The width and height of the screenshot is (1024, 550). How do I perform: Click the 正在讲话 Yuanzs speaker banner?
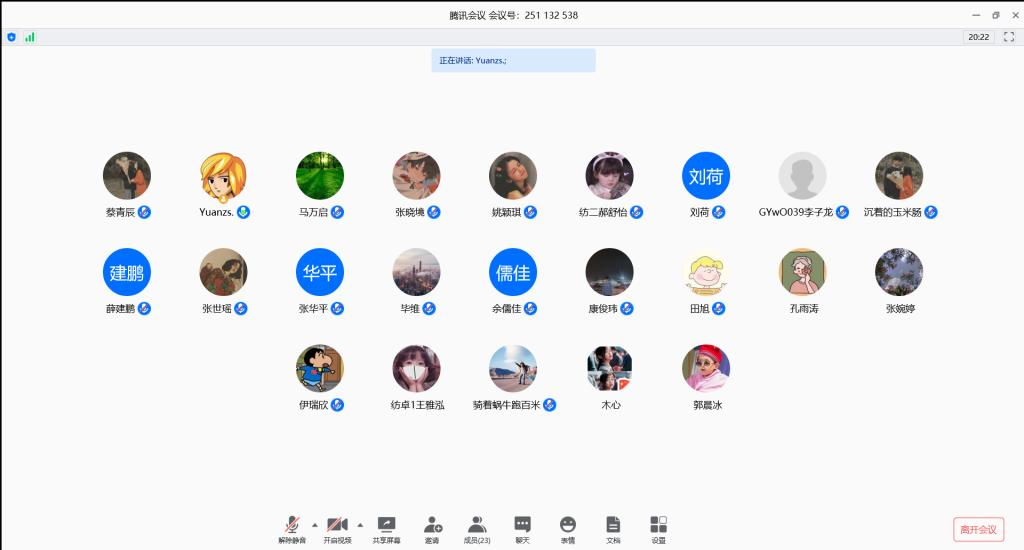click(513, 60)
